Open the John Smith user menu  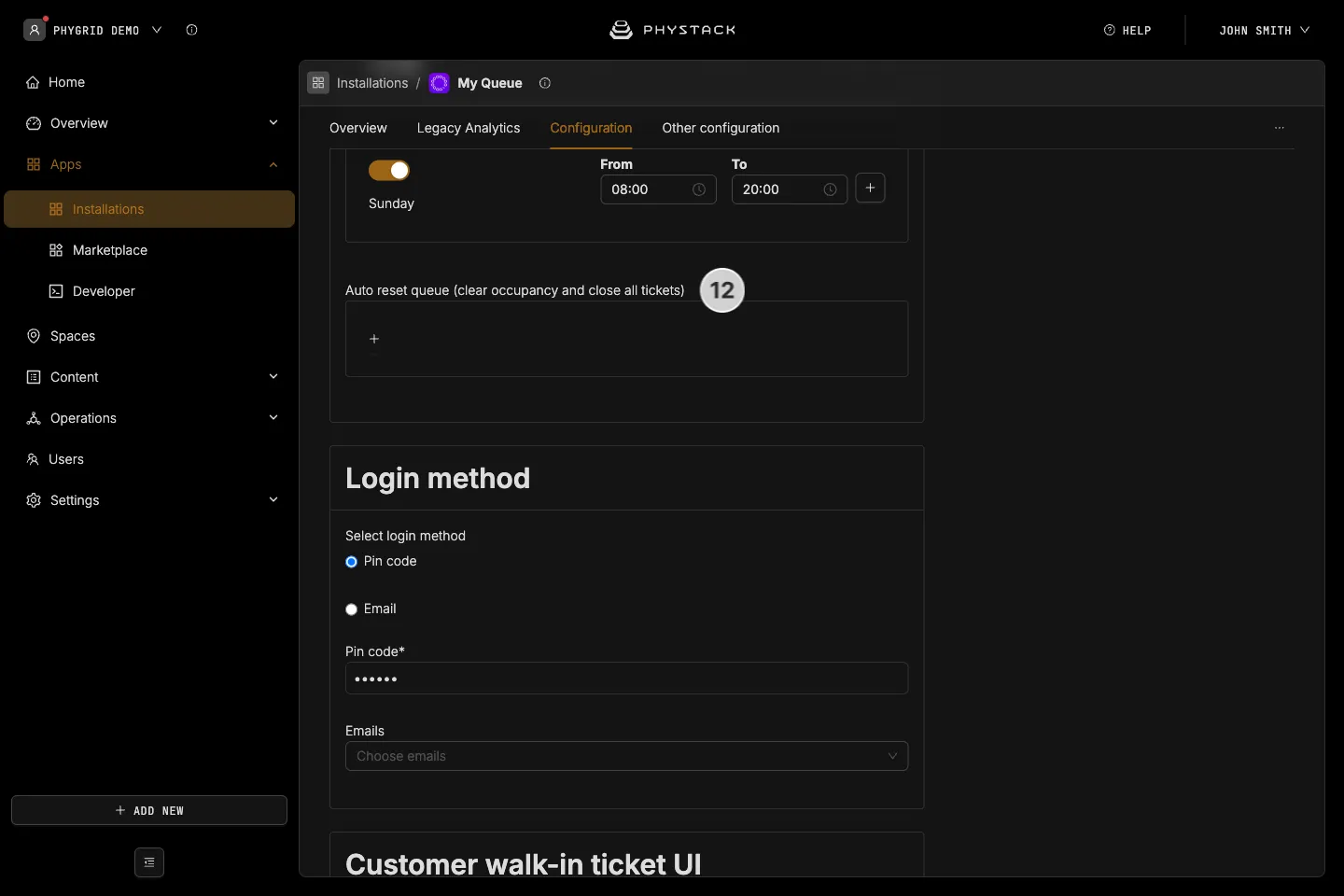[1264, 31]
